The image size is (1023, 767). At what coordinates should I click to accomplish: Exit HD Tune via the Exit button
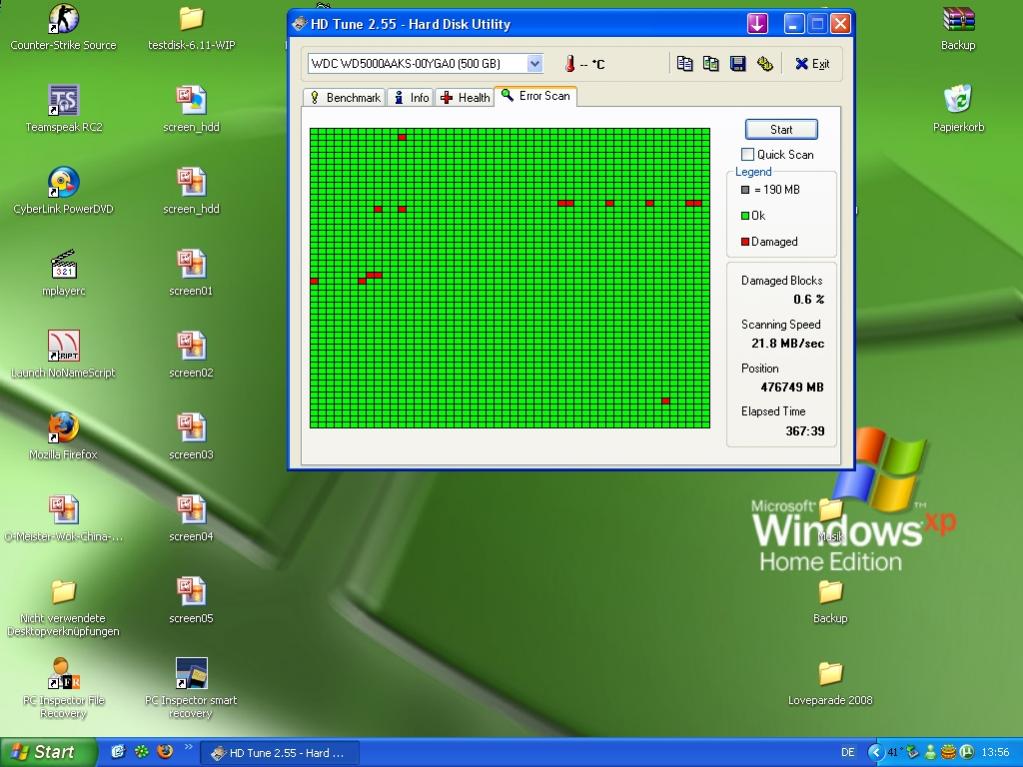click(812, 63)
